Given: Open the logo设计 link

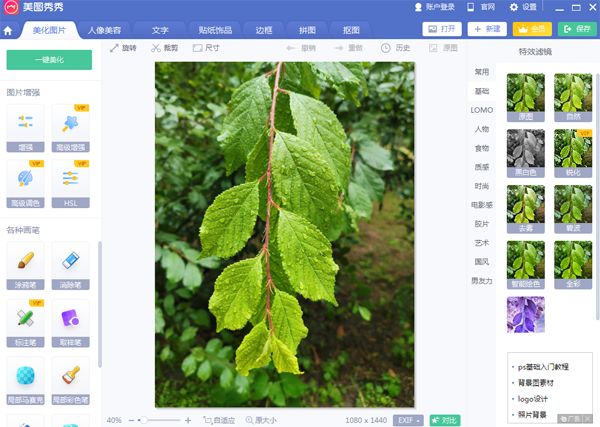Looking at the screenshot, I should [x=533, y=399].
